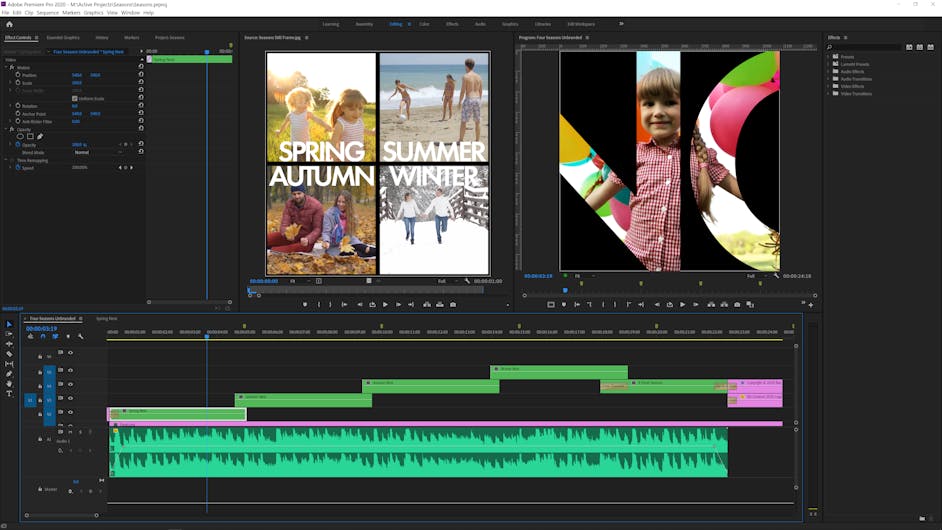Select the Razor tool in tools panel
Screen dimensions: 942x530
click(x=9, y=354)
